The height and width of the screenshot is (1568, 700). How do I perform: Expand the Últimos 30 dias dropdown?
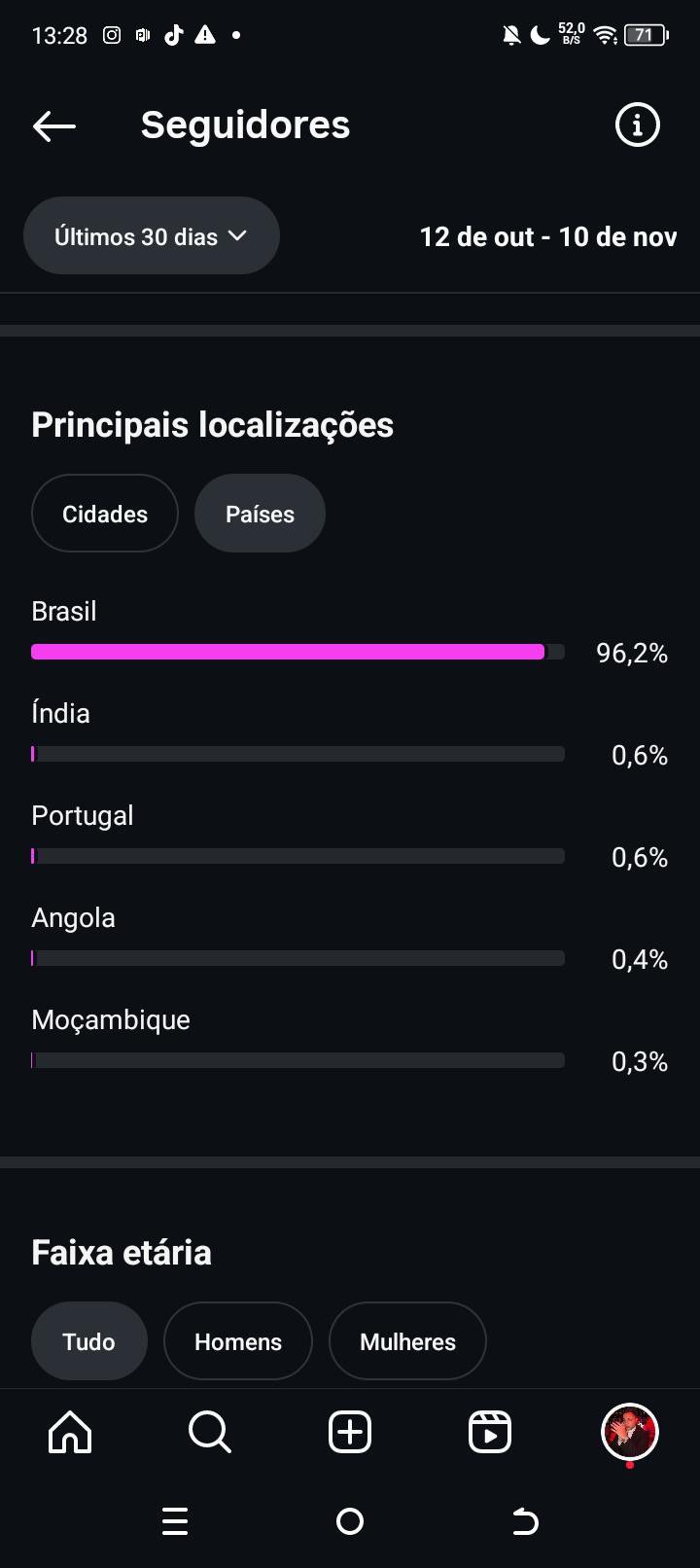(x=152, y=236)
